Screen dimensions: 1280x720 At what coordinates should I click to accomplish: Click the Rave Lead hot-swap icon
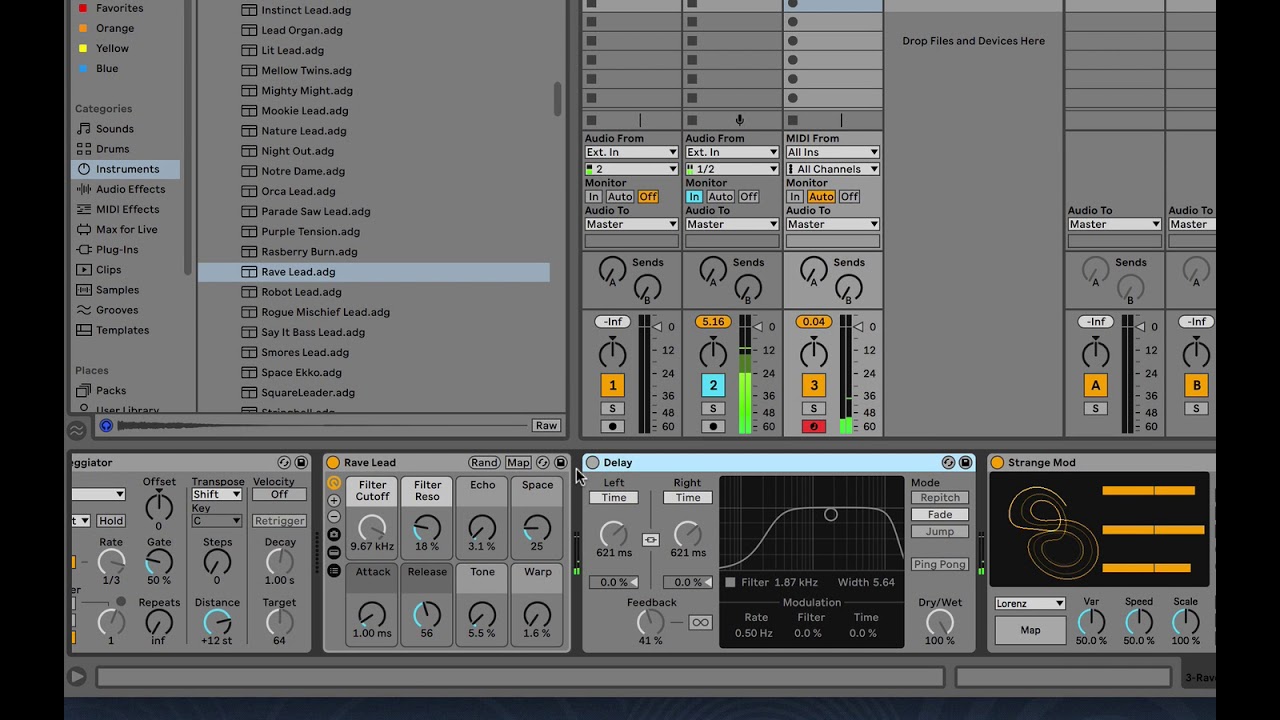(543, 463)
